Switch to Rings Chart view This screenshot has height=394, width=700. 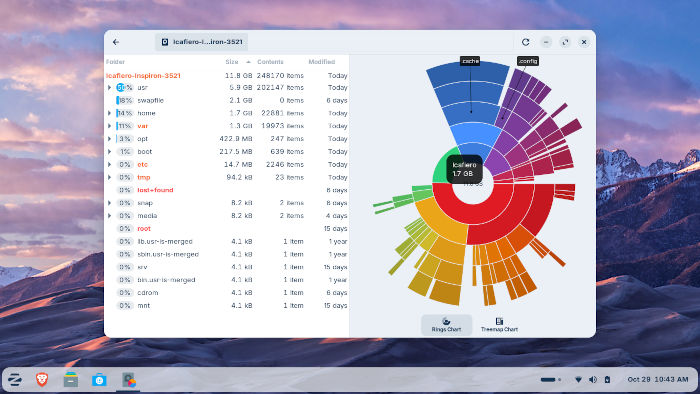click(446, 325)
